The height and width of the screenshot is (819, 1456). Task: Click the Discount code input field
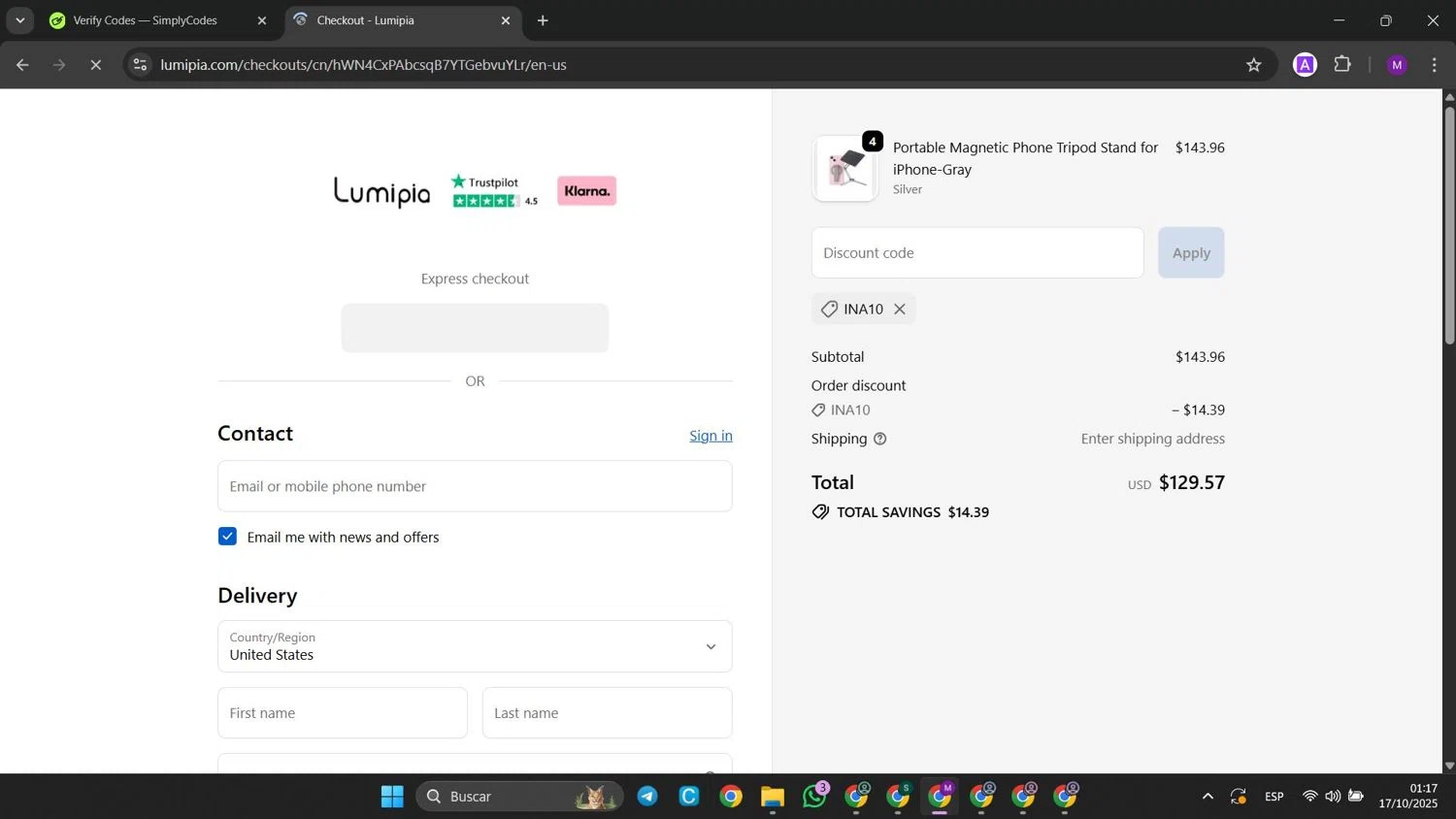coord(977,252)
